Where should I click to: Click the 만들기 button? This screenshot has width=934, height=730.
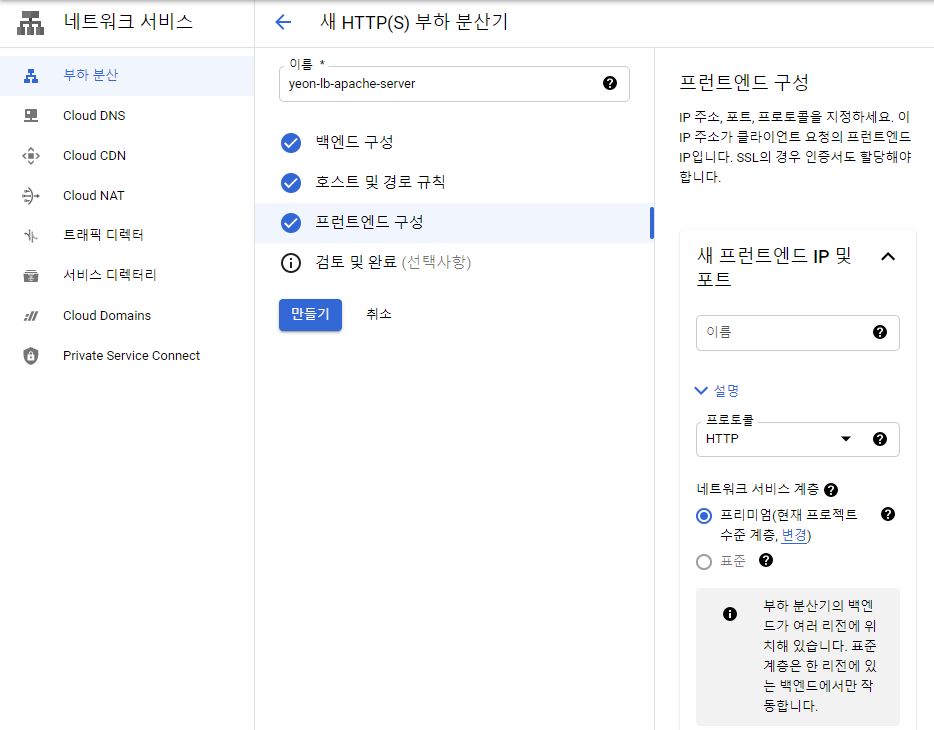[310, 314]
